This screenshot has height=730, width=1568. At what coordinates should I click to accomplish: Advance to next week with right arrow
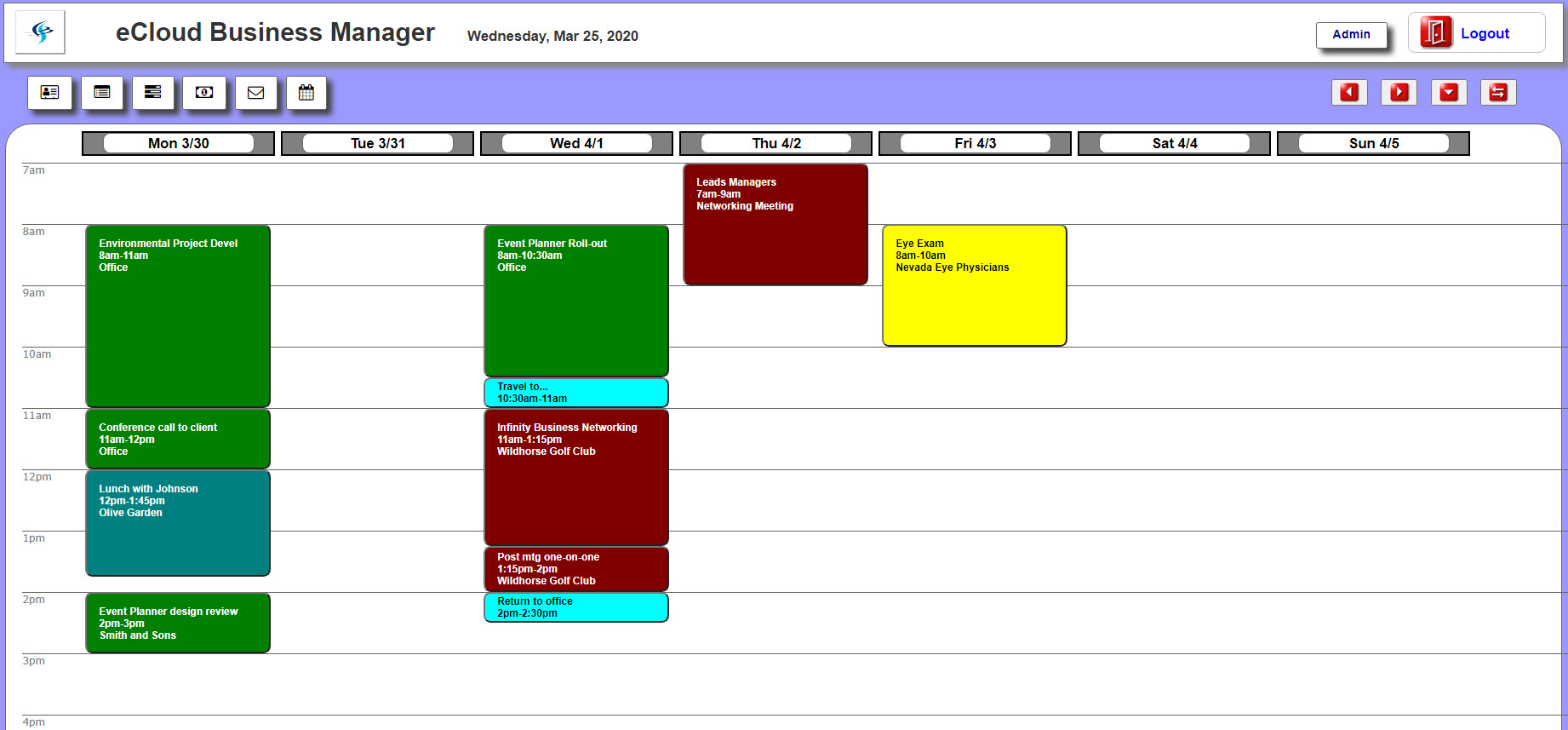tap(1399, 92)
